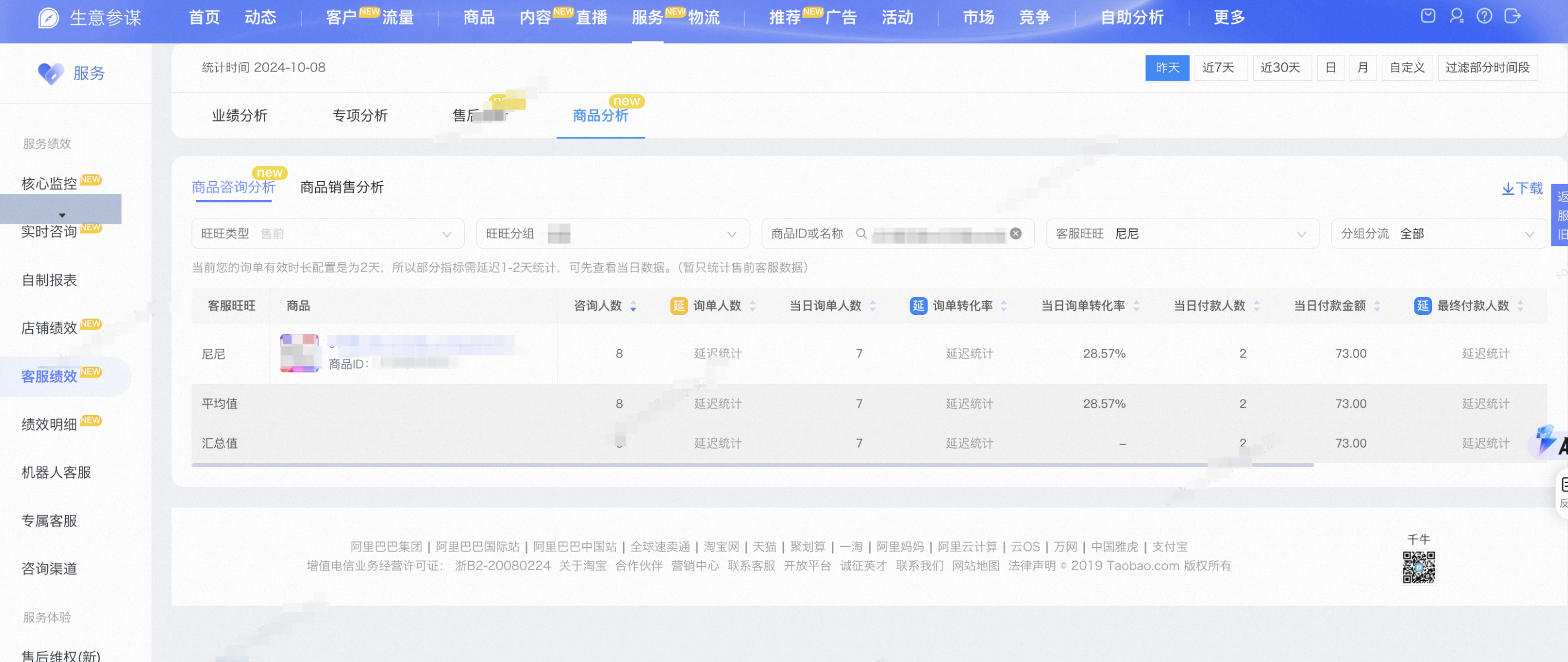Open the user account icon
This screenshot has height=662, width=1568.
1456,16
